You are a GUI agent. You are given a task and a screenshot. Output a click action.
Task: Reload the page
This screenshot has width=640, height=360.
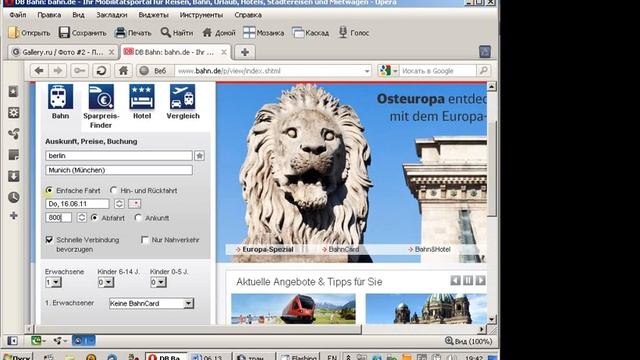coord(101,71)
